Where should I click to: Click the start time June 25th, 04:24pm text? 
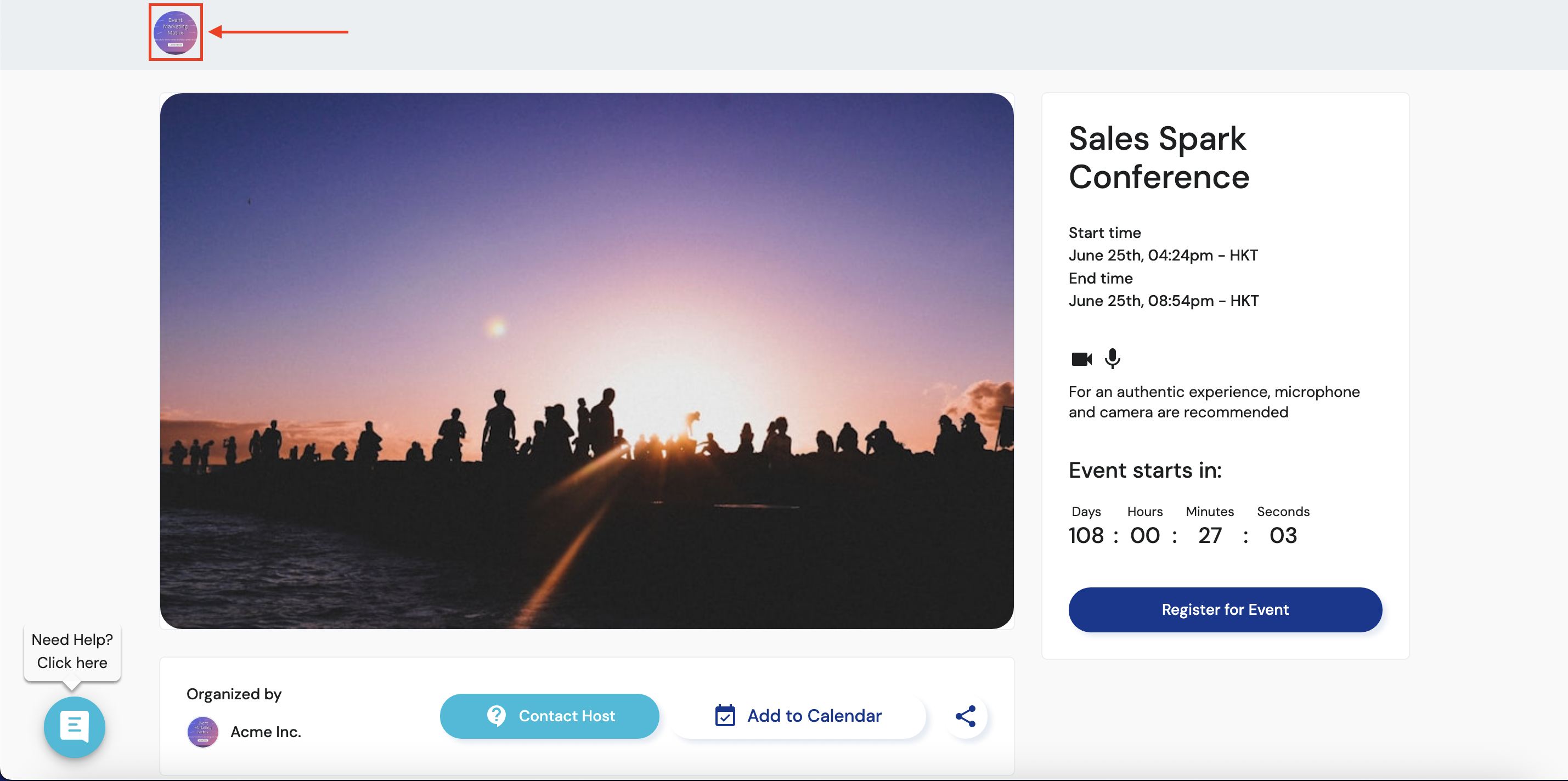pos(1163,255)
